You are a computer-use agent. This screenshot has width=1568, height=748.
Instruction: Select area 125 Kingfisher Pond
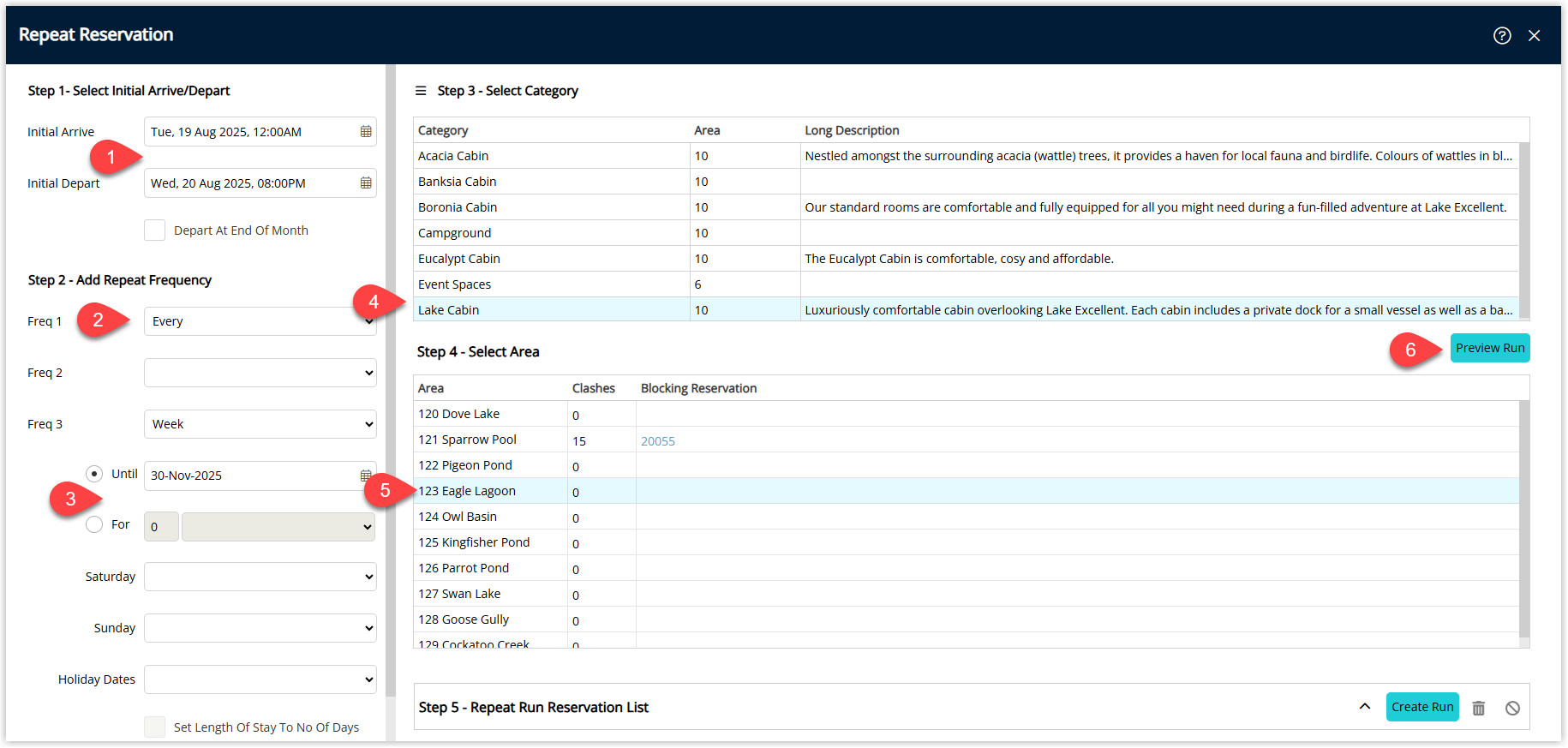(966, 542)
